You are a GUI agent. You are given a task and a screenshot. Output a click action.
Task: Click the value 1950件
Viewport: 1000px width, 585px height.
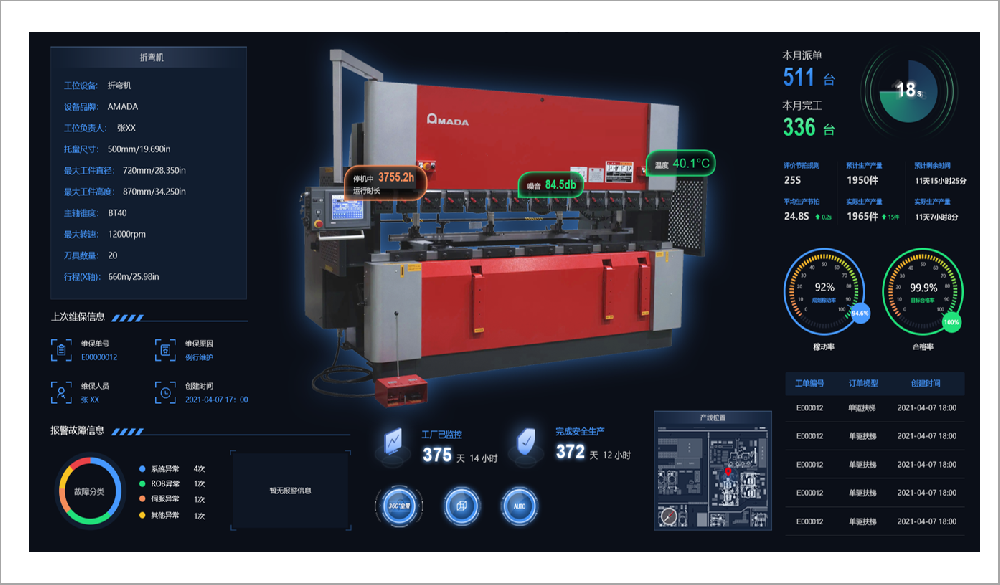coord(862,181)
